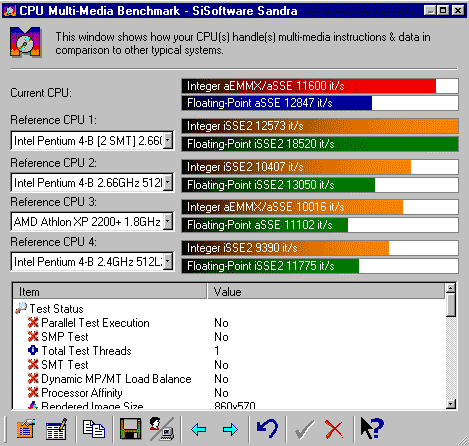Go back with the left arrow
Screen dimensions: 469x446
click(199, 429)
